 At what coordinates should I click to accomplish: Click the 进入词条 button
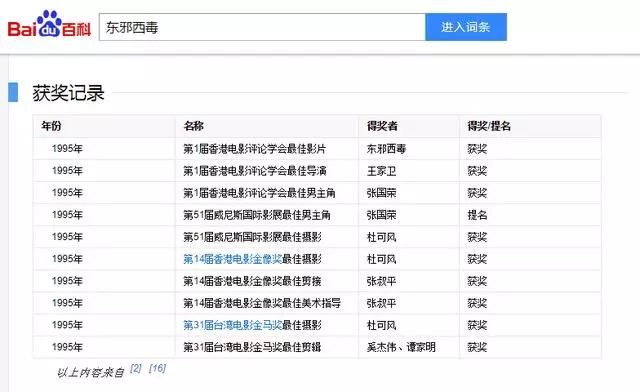pyautogui.click(x=466, y=27)
